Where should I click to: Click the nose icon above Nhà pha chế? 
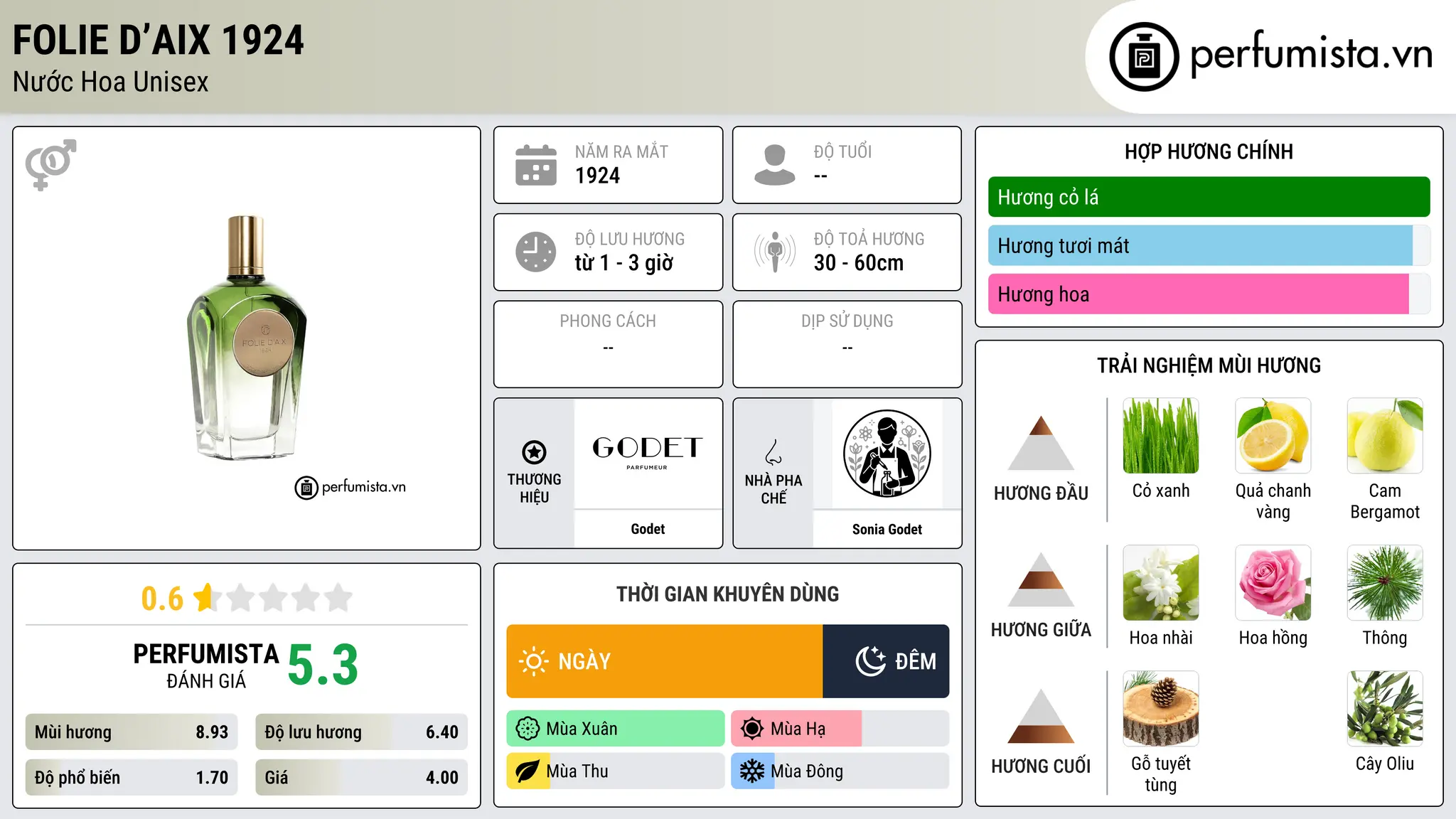pyautogui.click(x=773, y=452)
